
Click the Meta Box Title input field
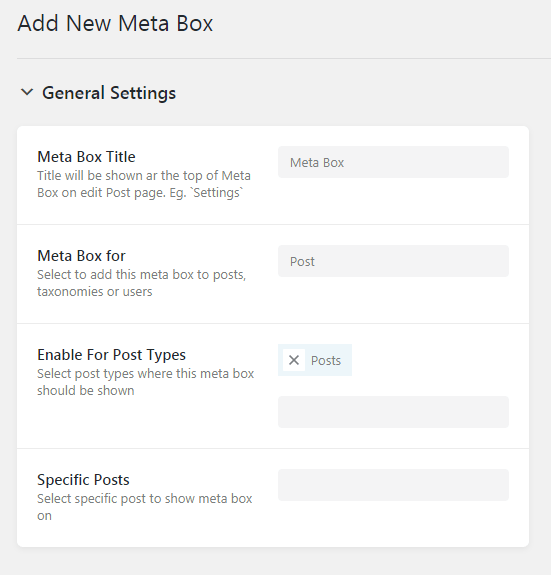(x=393, y=162)
